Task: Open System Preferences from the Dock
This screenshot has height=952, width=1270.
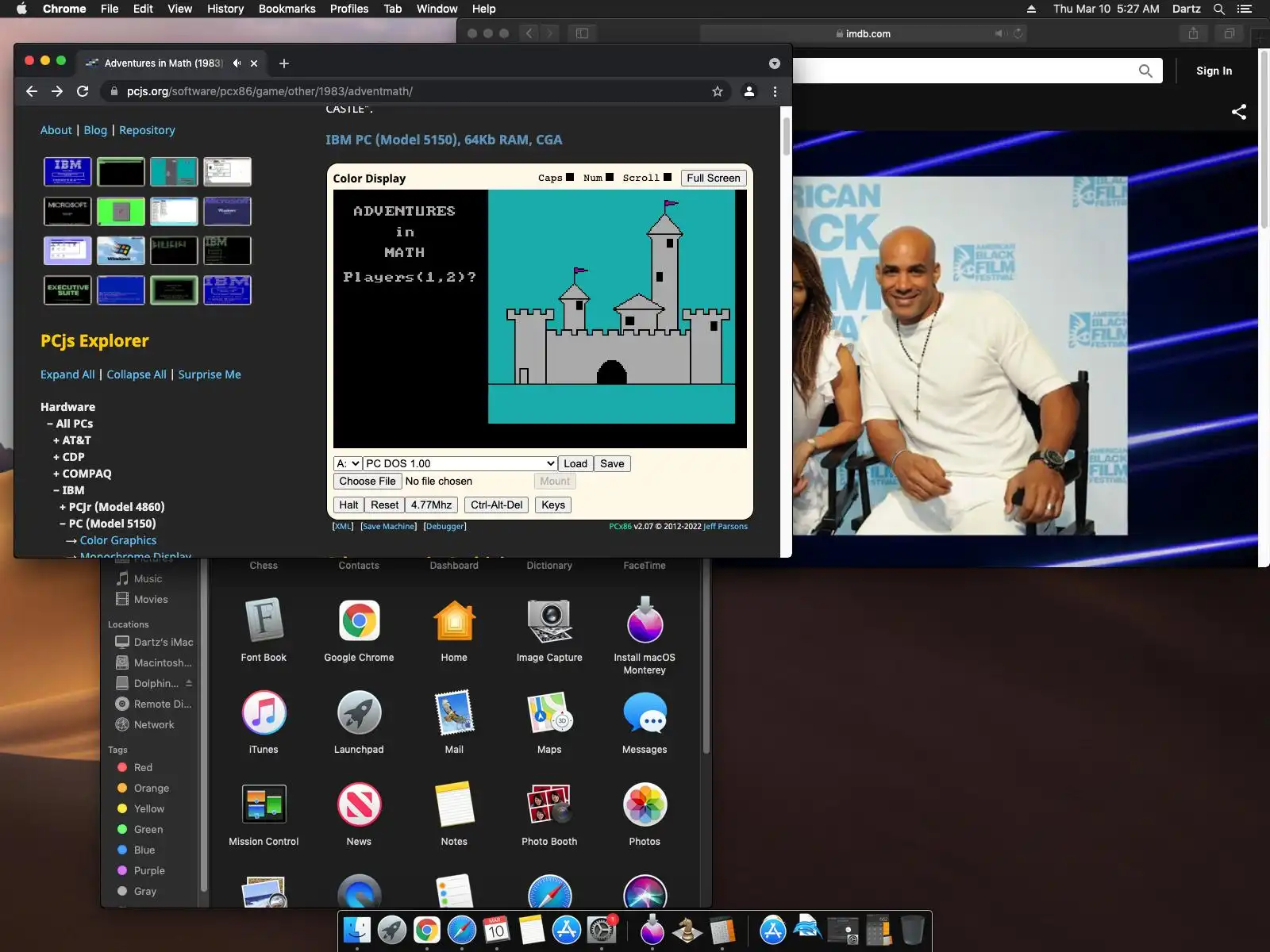Action: pos(602,930)
